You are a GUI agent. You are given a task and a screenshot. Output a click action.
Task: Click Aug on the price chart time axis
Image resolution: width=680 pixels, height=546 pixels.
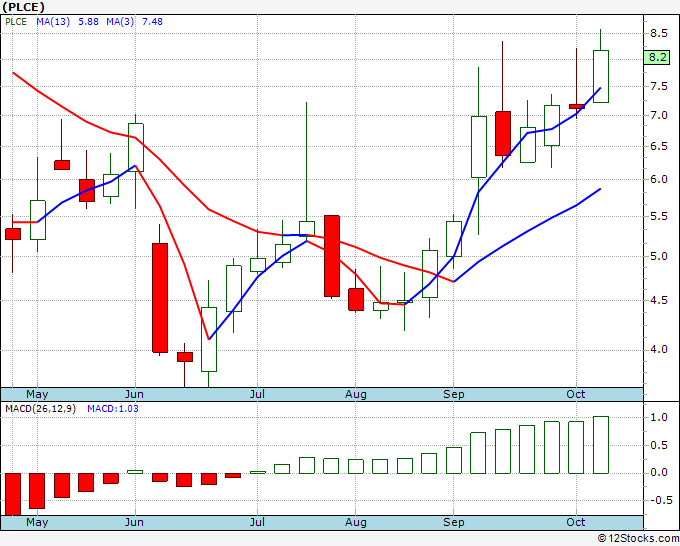click(356, 395)
